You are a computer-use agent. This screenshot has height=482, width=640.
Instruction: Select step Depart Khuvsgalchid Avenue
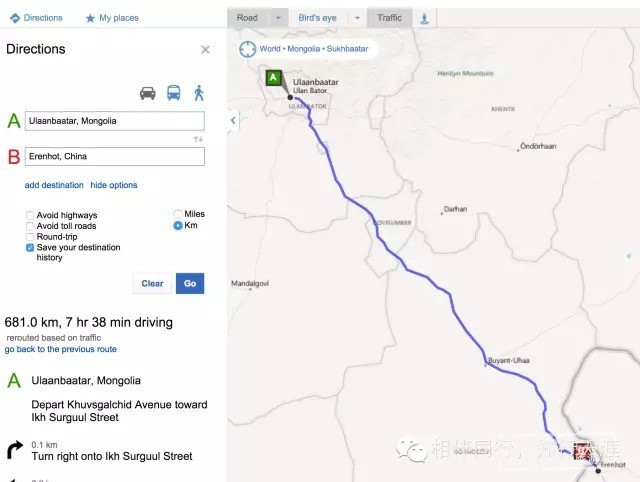pos(119,411)
